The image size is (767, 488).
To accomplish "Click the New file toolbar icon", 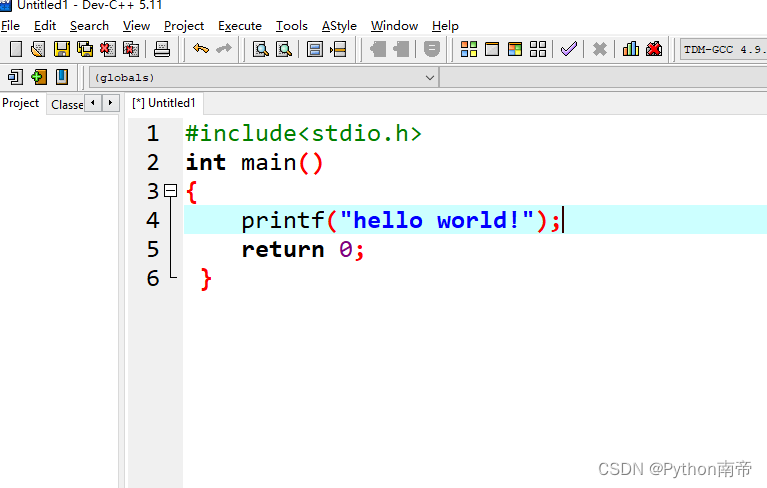I will tap(15, 49).
